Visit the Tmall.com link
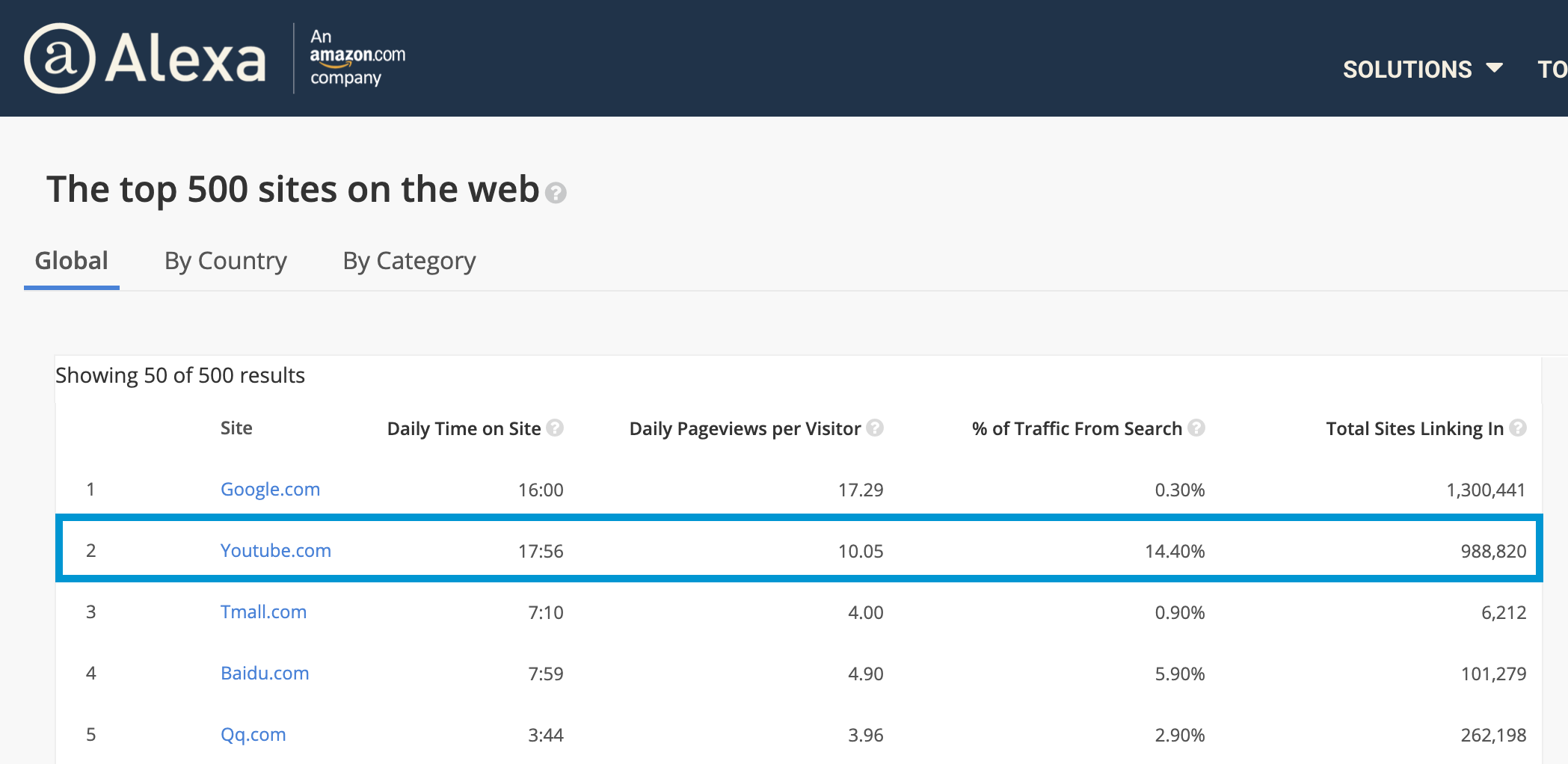This screenshot has width=1568, height=764. [263, 612]
